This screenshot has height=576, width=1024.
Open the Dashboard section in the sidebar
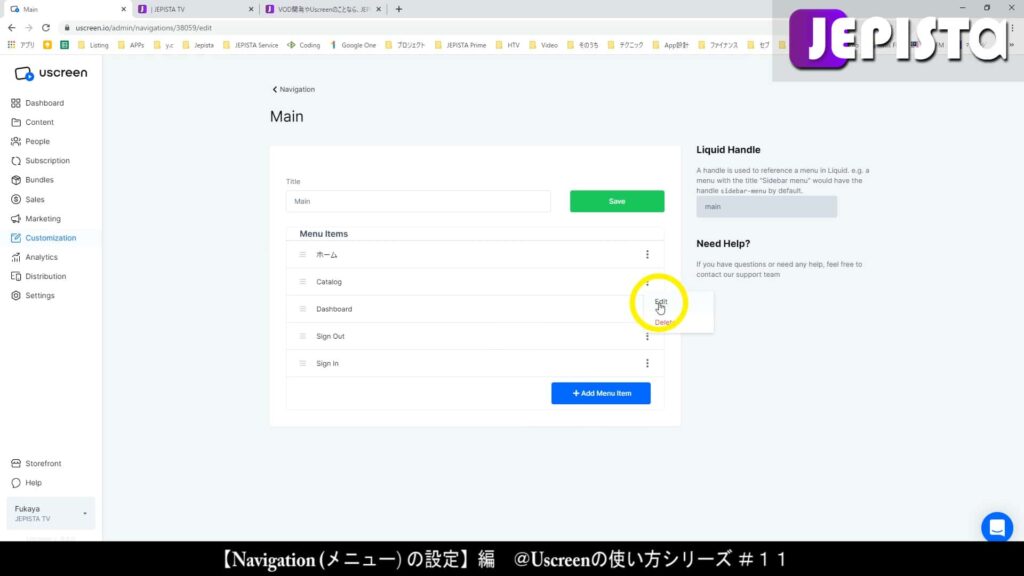pyautogui.click(x=45, y=102)
